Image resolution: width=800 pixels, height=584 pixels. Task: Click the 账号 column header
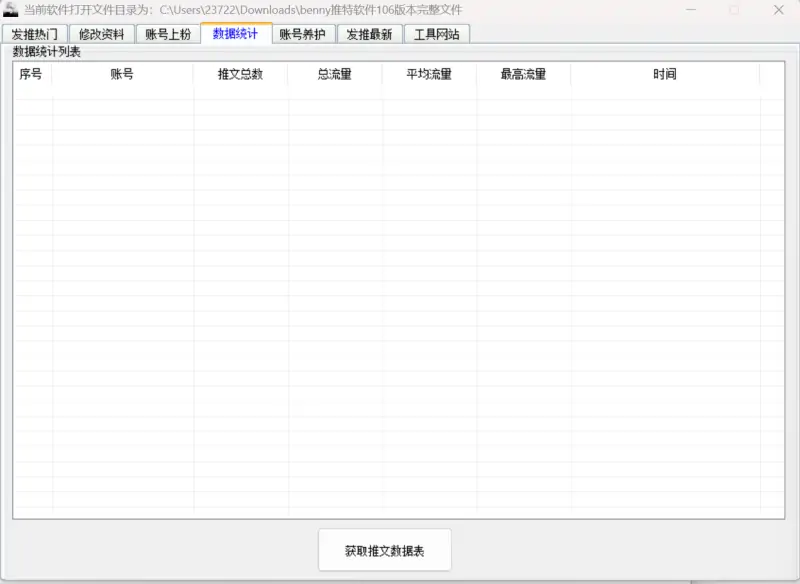(122, 74)
